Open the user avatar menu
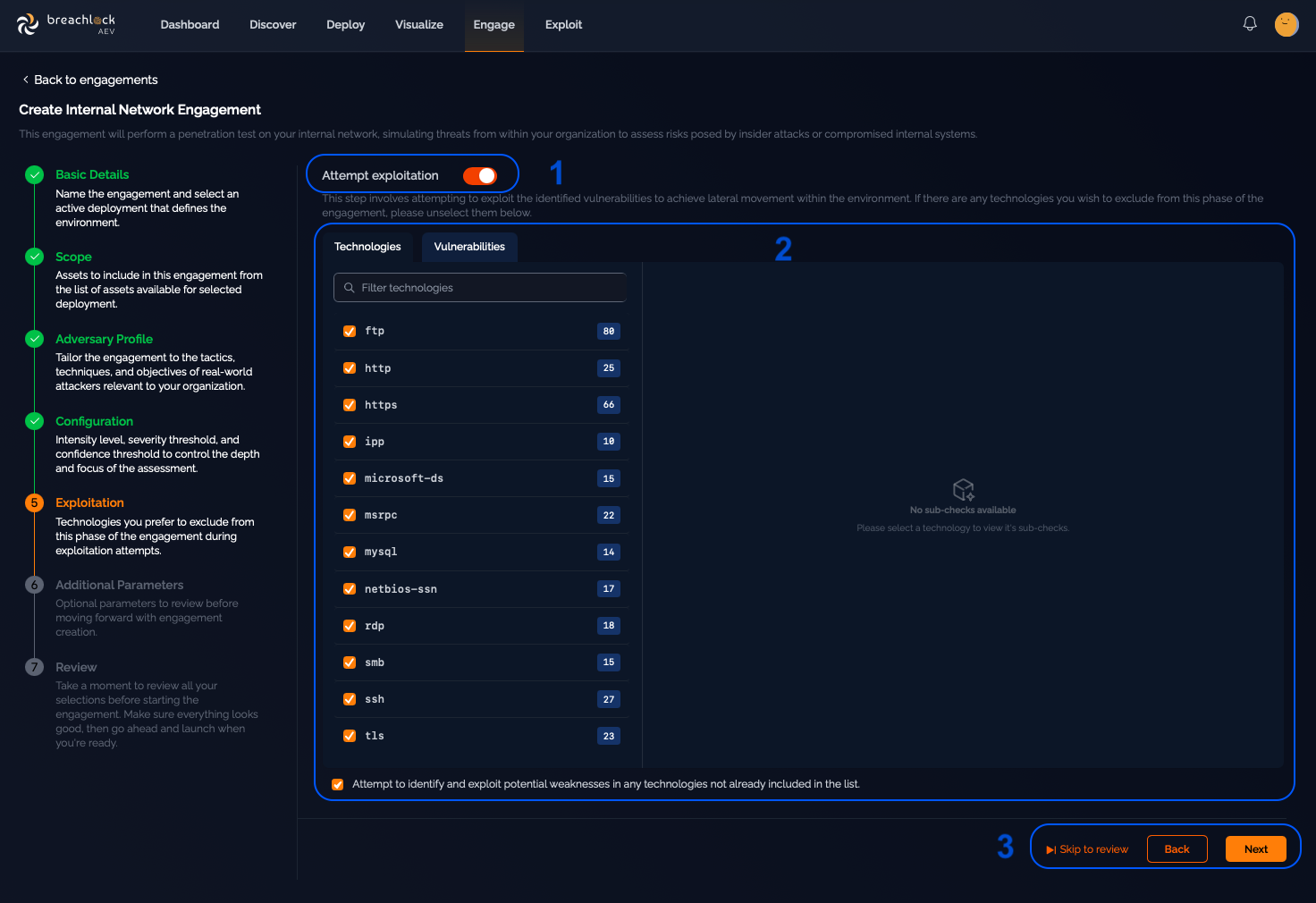 (1286, 24)
